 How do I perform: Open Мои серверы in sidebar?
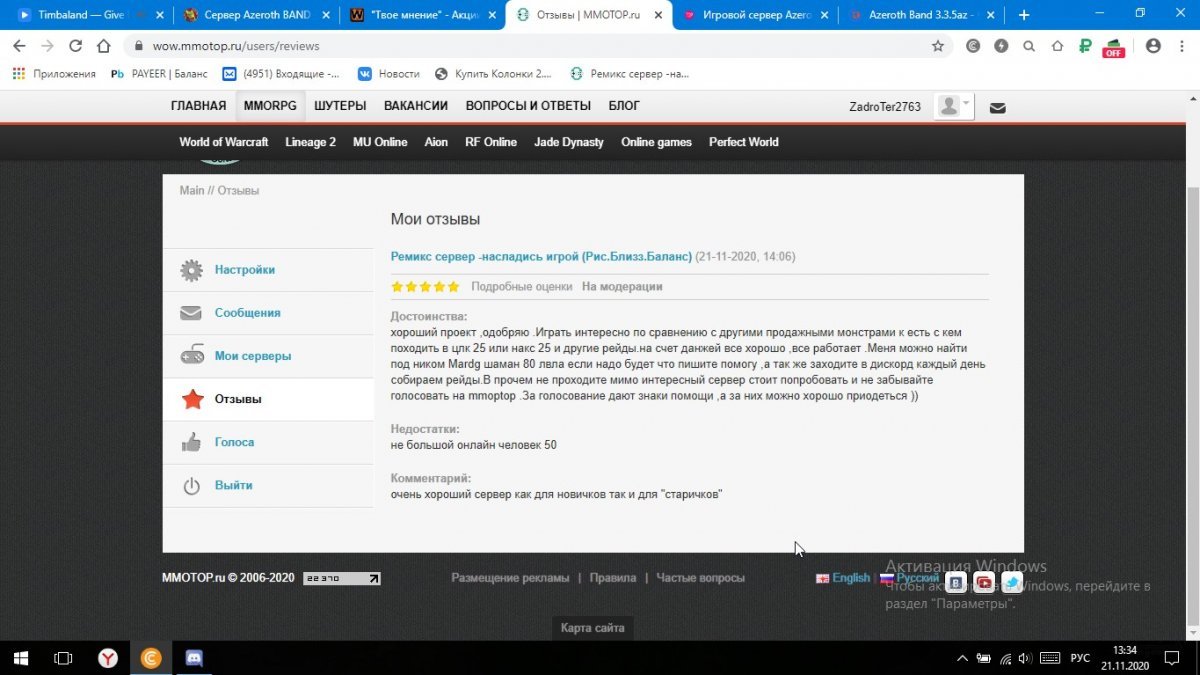[x=252, y=356]
